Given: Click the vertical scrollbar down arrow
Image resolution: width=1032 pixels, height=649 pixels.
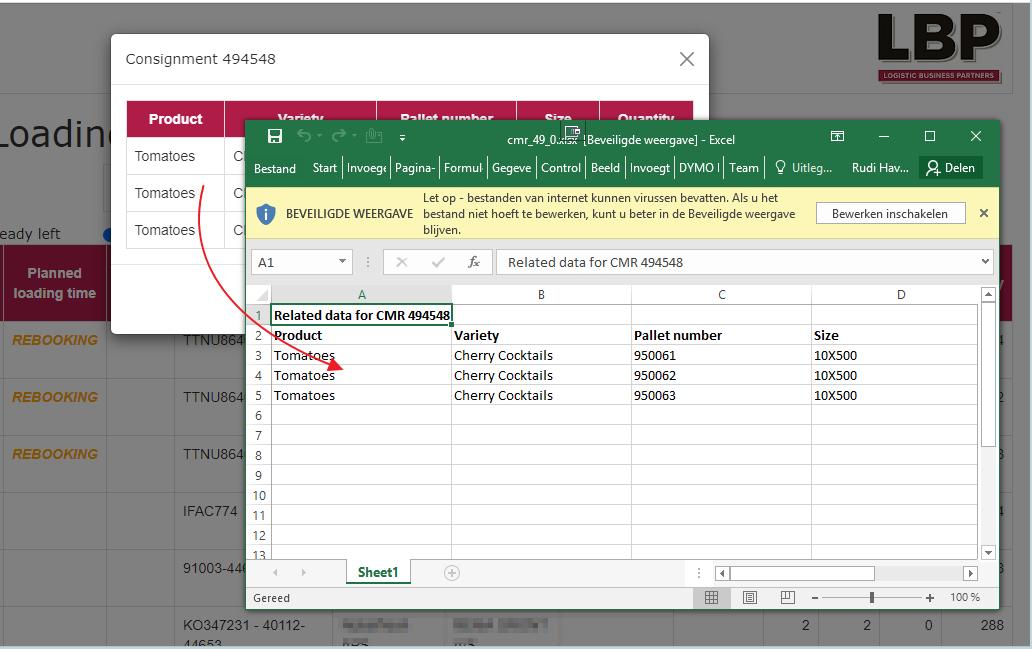Looking at the screenshot, I should coord(988,552).
